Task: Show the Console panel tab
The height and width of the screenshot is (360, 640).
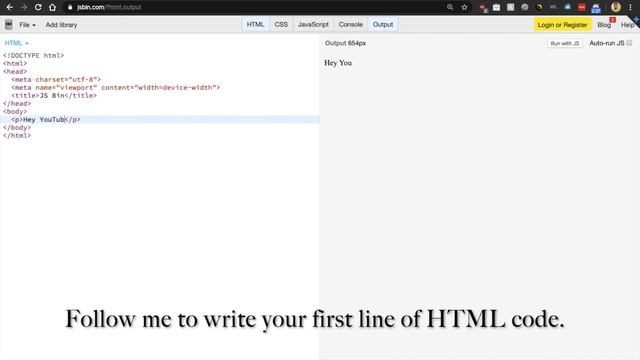Action: click(351, 24)
